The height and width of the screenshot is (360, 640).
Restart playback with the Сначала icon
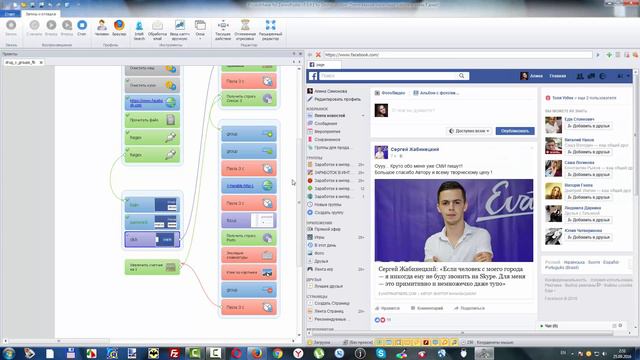[x=34, y=25]
